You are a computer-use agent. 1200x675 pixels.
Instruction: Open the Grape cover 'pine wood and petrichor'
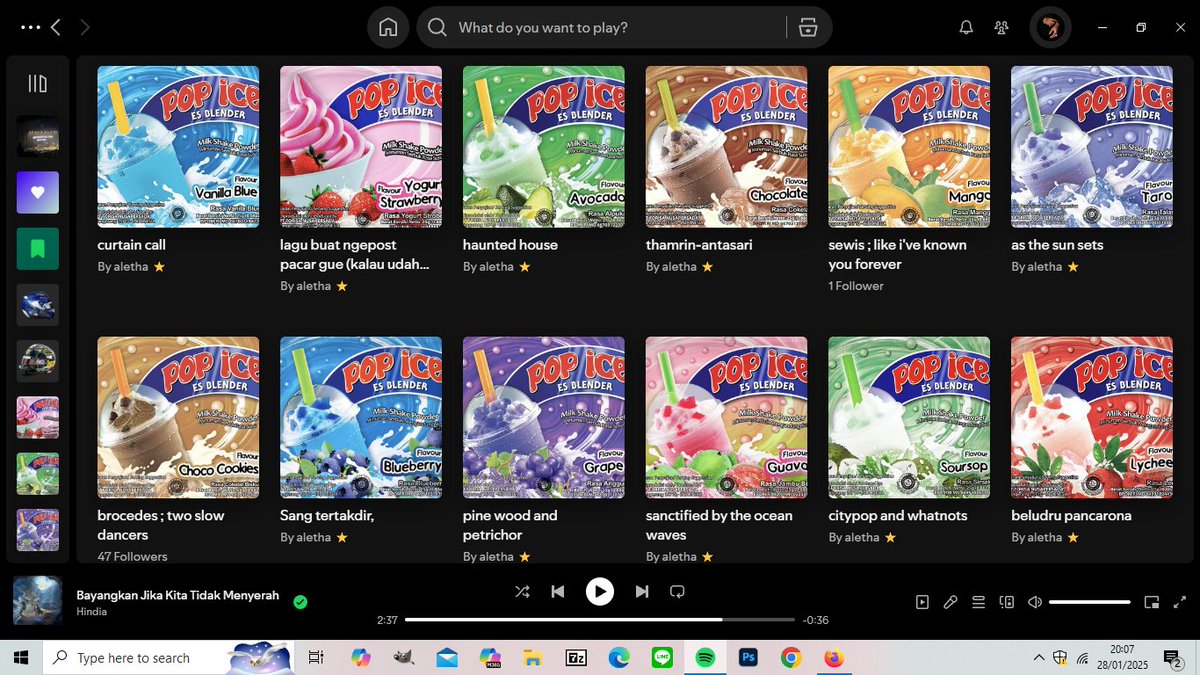(544, 417)
